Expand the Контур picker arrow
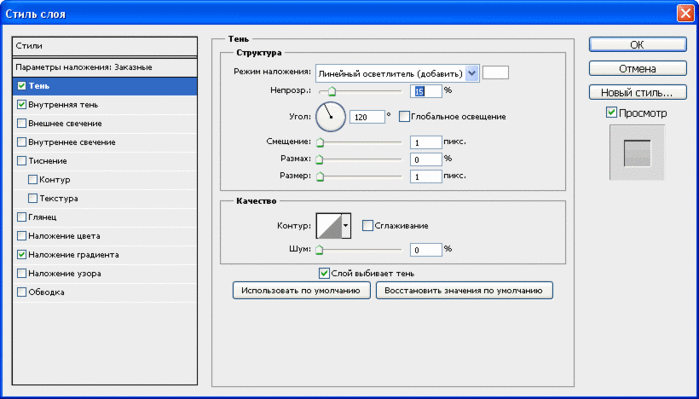This screenshot has height=399, width=699. click(346, 226)
